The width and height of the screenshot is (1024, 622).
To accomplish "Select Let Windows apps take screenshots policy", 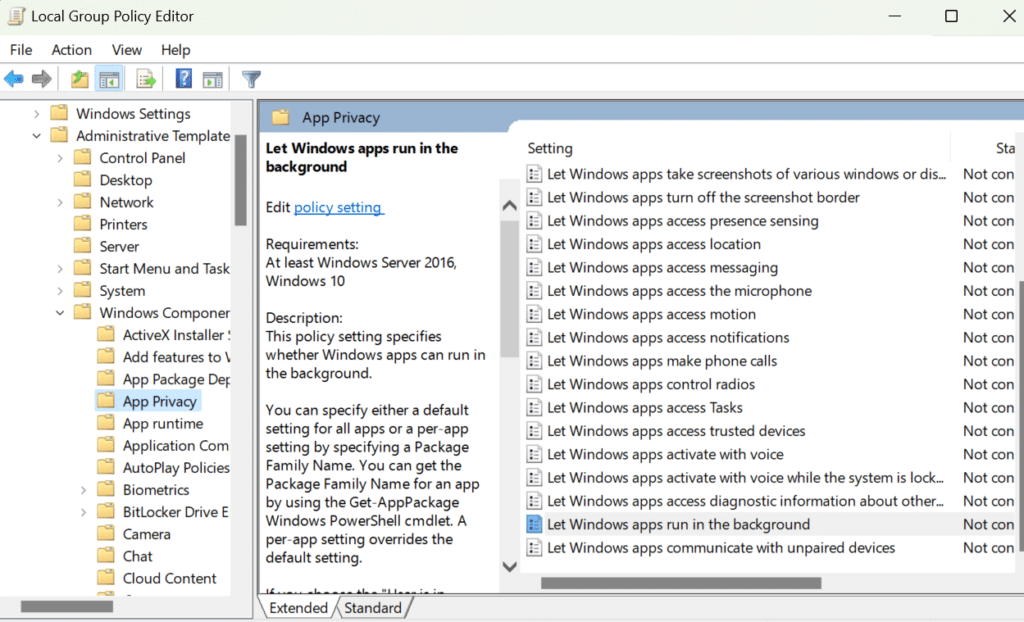I will pos(746,174).
